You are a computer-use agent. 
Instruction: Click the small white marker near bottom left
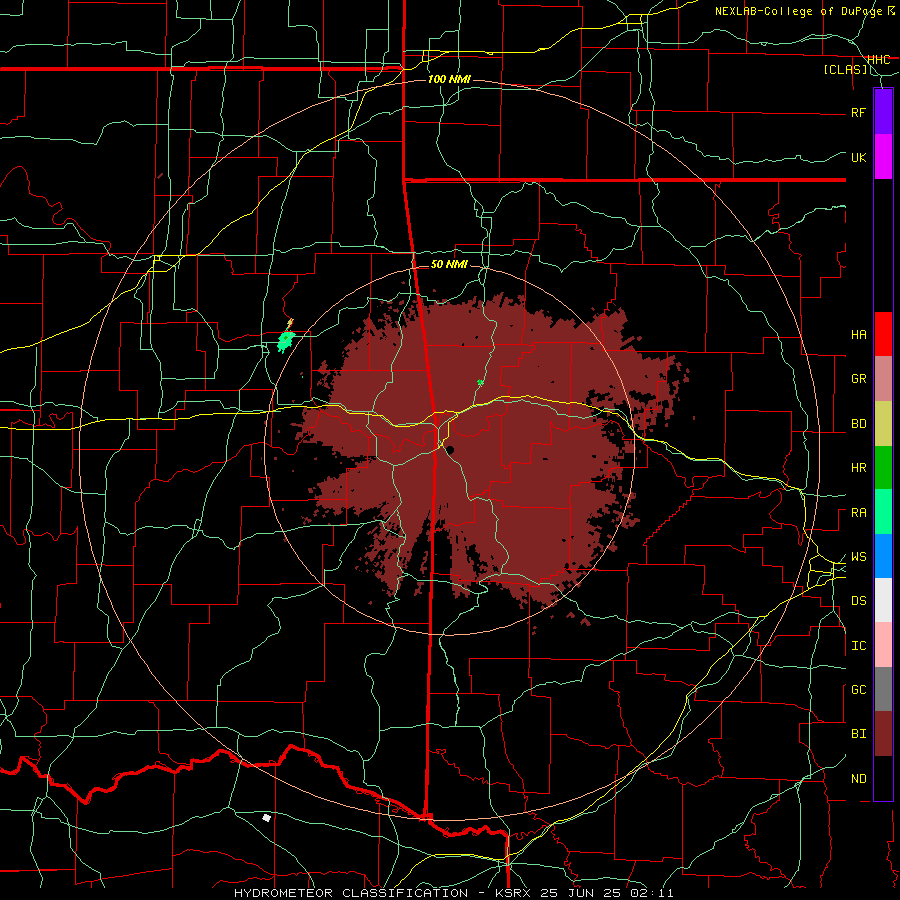[x=266, y=817]
